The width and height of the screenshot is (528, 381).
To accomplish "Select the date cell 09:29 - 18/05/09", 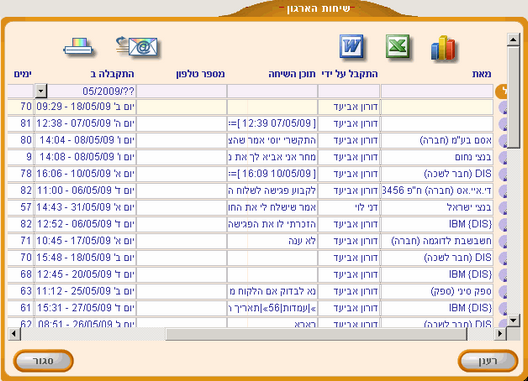I will click(85, 107).
